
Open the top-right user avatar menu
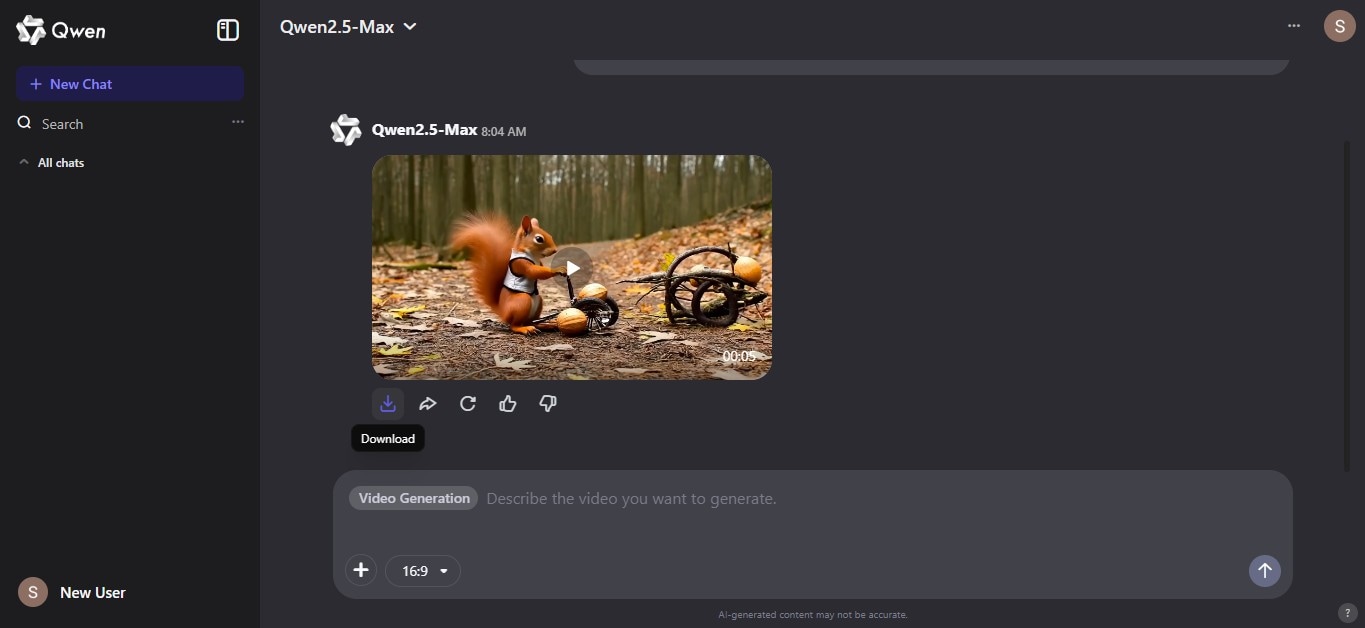(x=1339, y=26)
